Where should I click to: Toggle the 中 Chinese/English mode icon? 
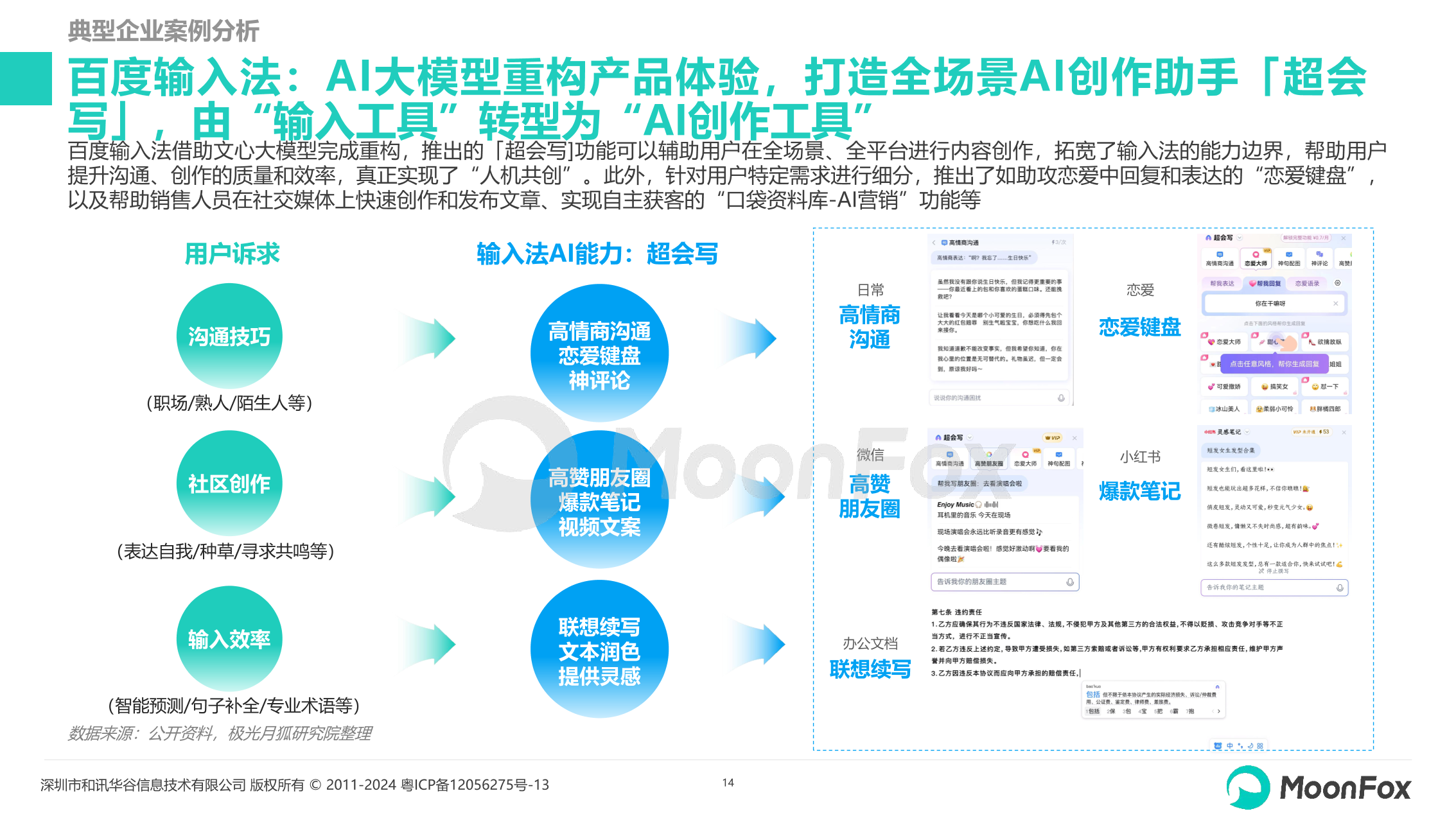click(1230, 746)
